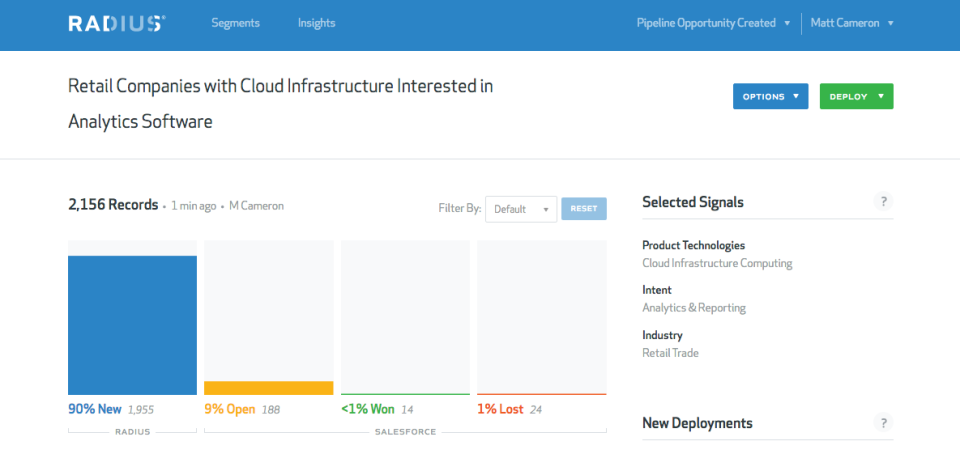Image resolution: width=960 pixels, height=454 pixels.
Task: Open the Segments menu item
Action: (235, 23)
